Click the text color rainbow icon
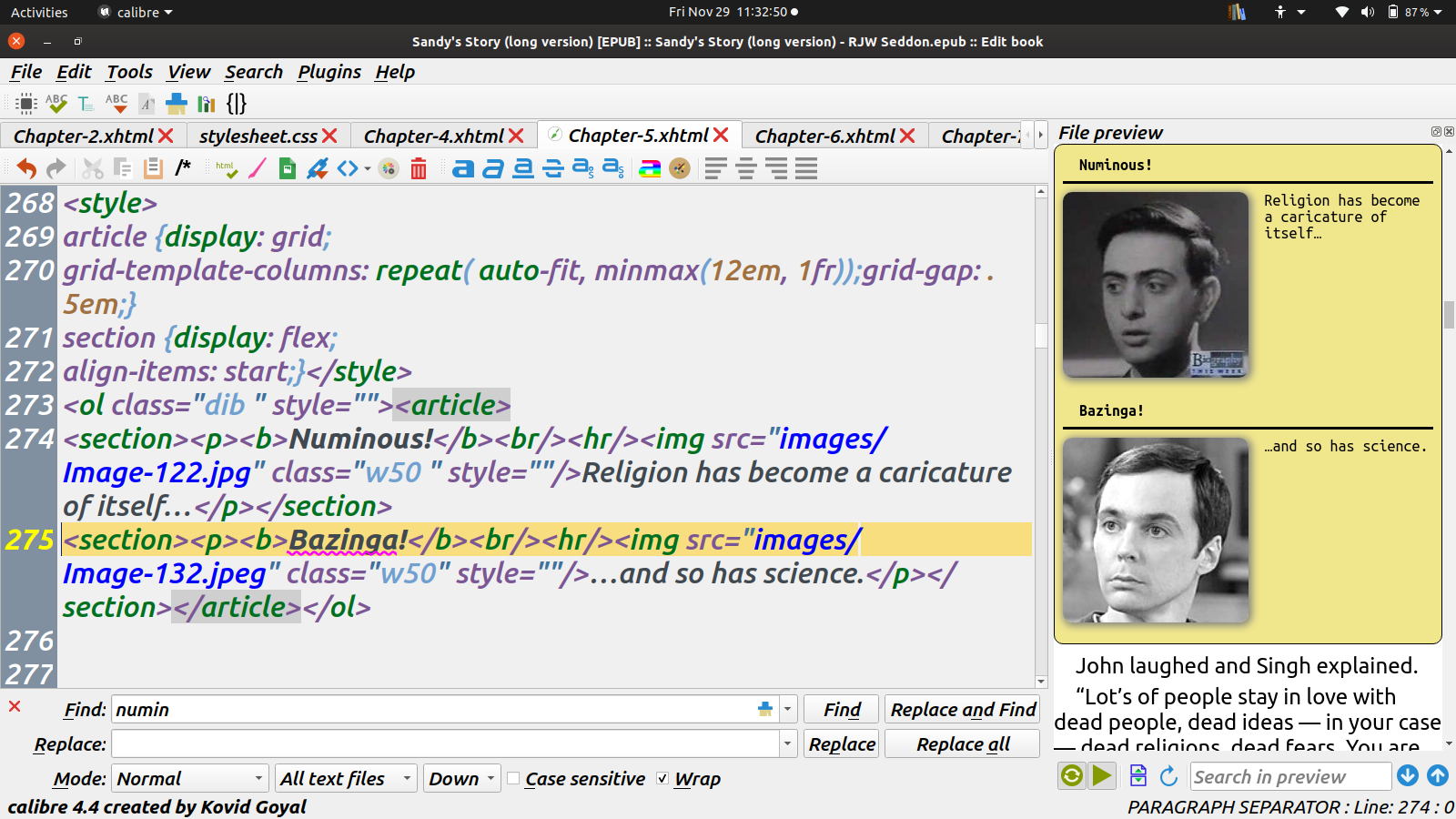The width and height of the screenshot is (1456, 819). tap(650, 168)
